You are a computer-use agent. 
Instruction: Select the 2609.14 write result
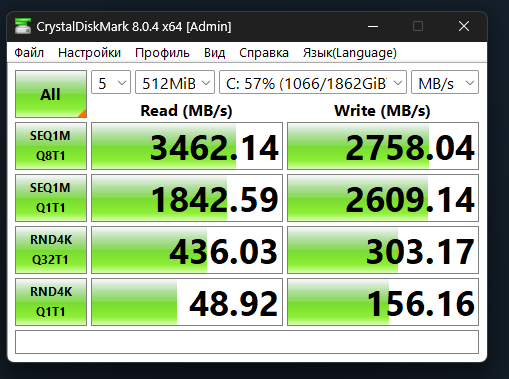(383, 198)
